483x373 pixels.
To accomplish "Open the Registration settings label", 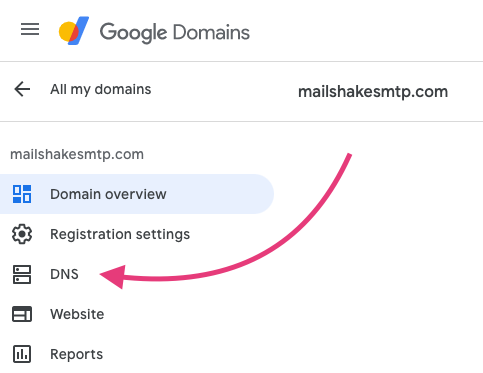I will click(x=120, y=234).
